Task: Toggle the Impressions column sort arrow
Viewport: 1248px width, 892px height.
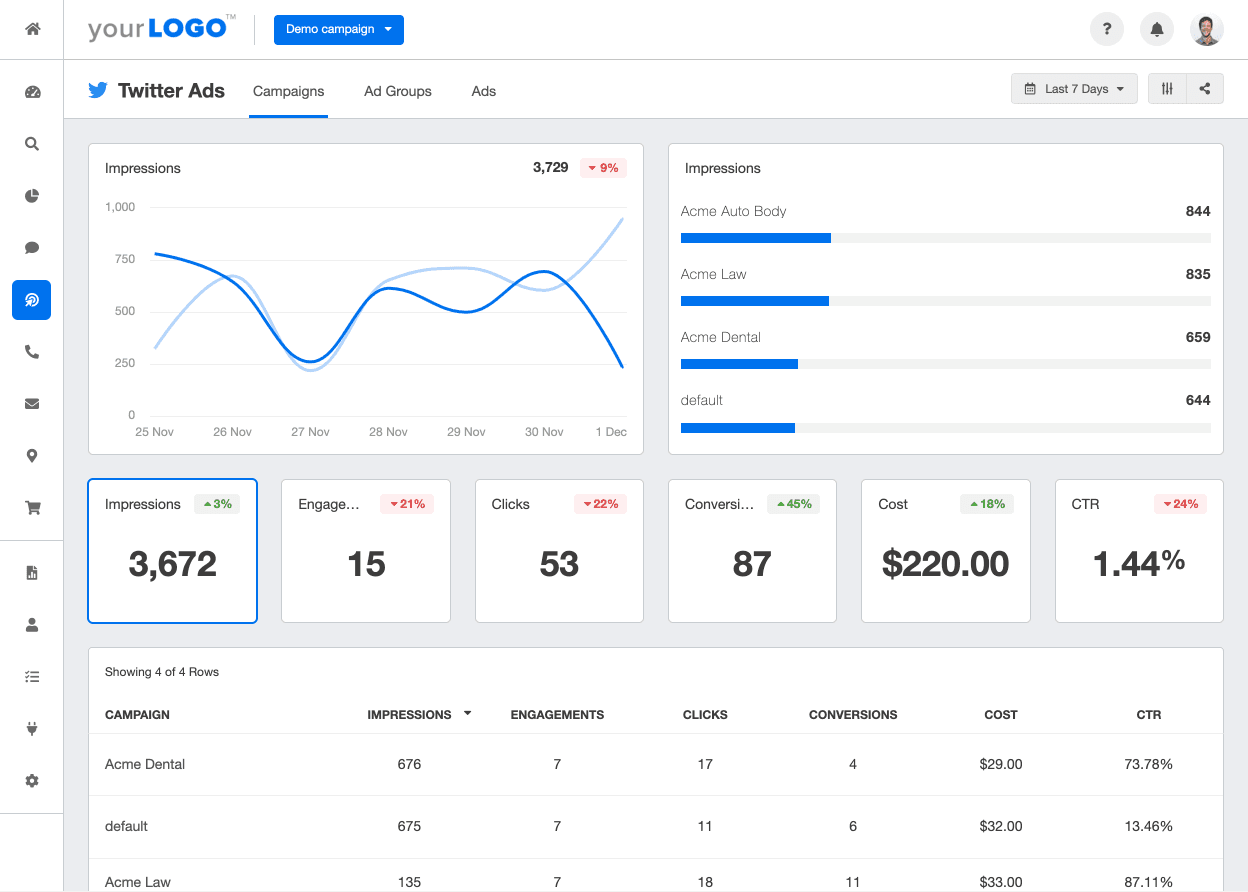Action: click(466, 714)
